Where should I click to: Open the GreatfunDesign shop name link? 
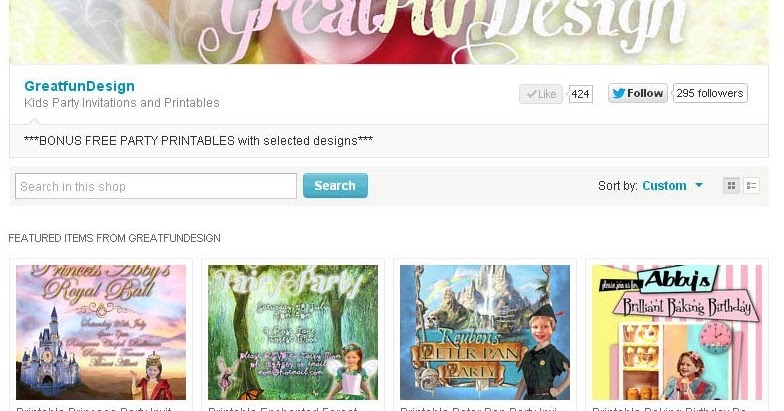click(x=80, y=86)
